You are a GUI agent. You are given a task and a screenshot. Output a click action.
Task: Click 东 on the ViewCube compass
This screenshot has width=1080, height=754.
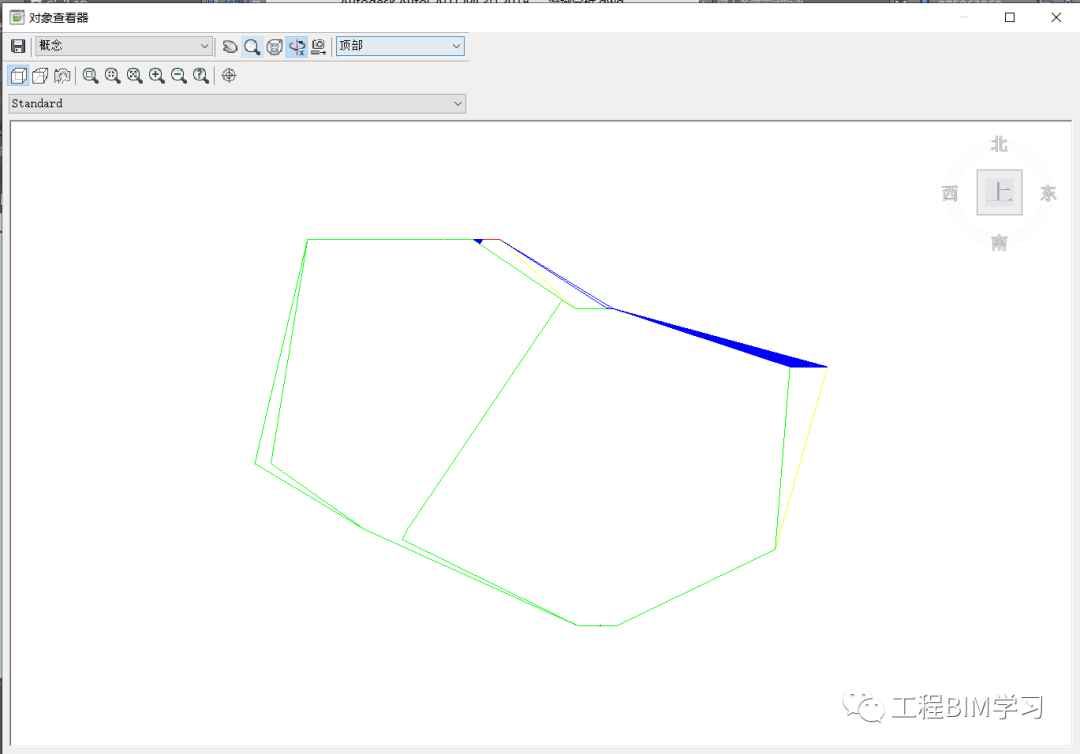click(x=1048, y=193)
